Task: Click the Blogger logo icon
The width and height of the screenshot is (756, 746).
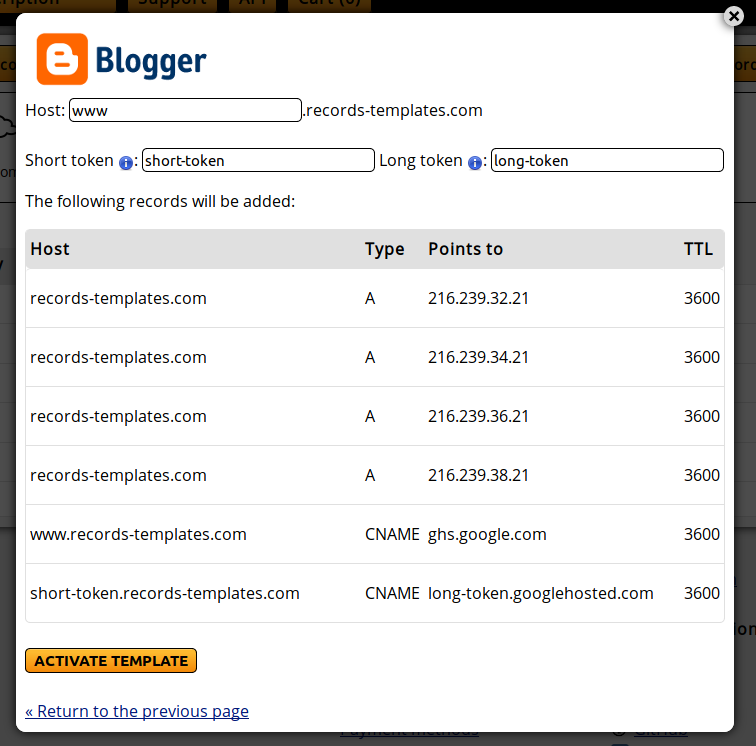Action: pyautogui.click(x=62, y=59)
